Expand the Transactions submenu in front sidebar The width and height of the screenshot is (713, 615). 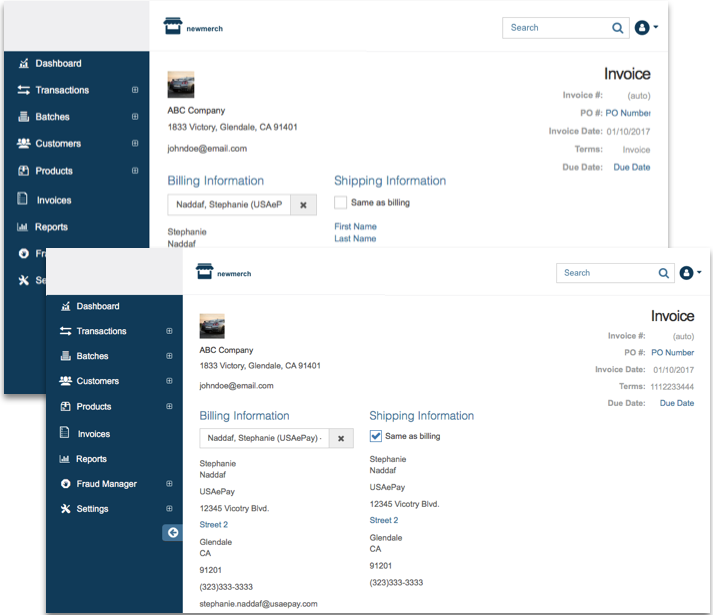pyautogui.click(x=169, y=331)
